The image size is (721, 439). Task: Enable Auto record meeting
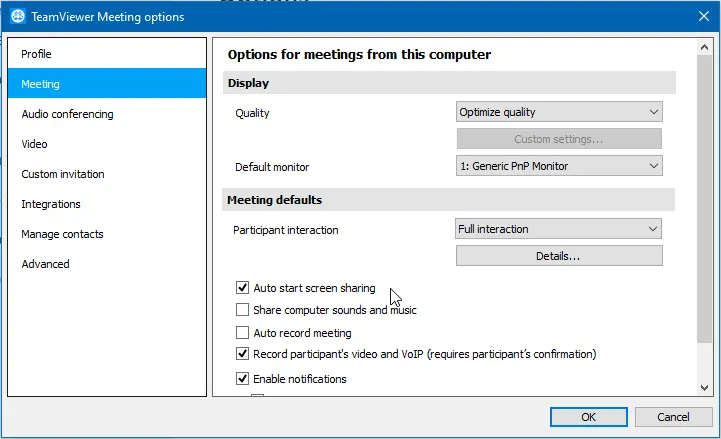242,332
